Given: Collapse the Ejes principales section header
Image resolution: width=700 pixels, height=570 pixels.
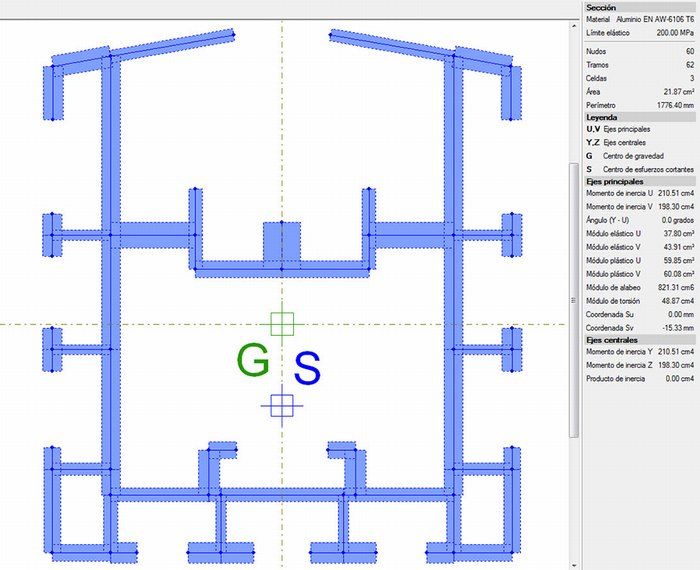Looking at the screenshot, I should click(640, 181).
